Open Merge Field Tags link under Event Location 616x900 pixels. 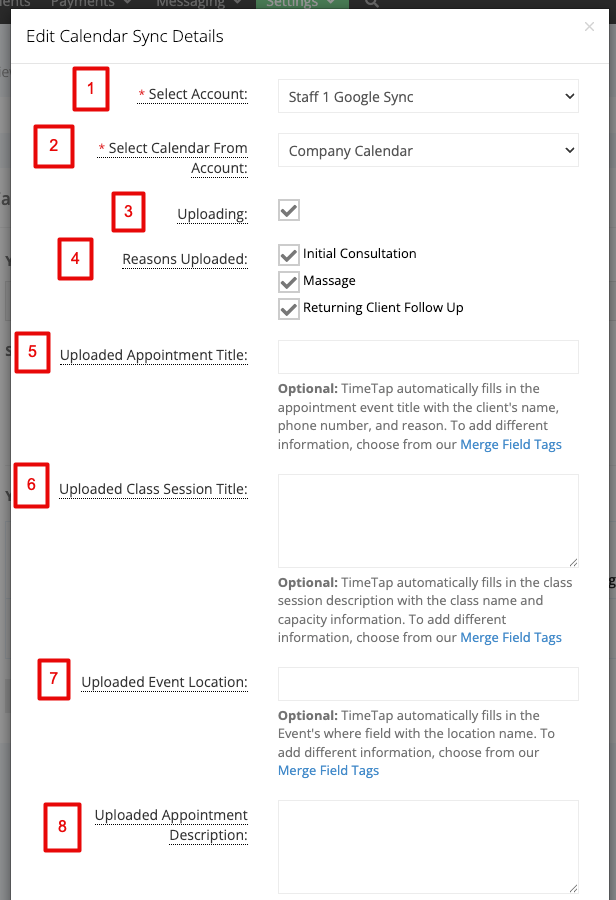click(x=328, y=770)
